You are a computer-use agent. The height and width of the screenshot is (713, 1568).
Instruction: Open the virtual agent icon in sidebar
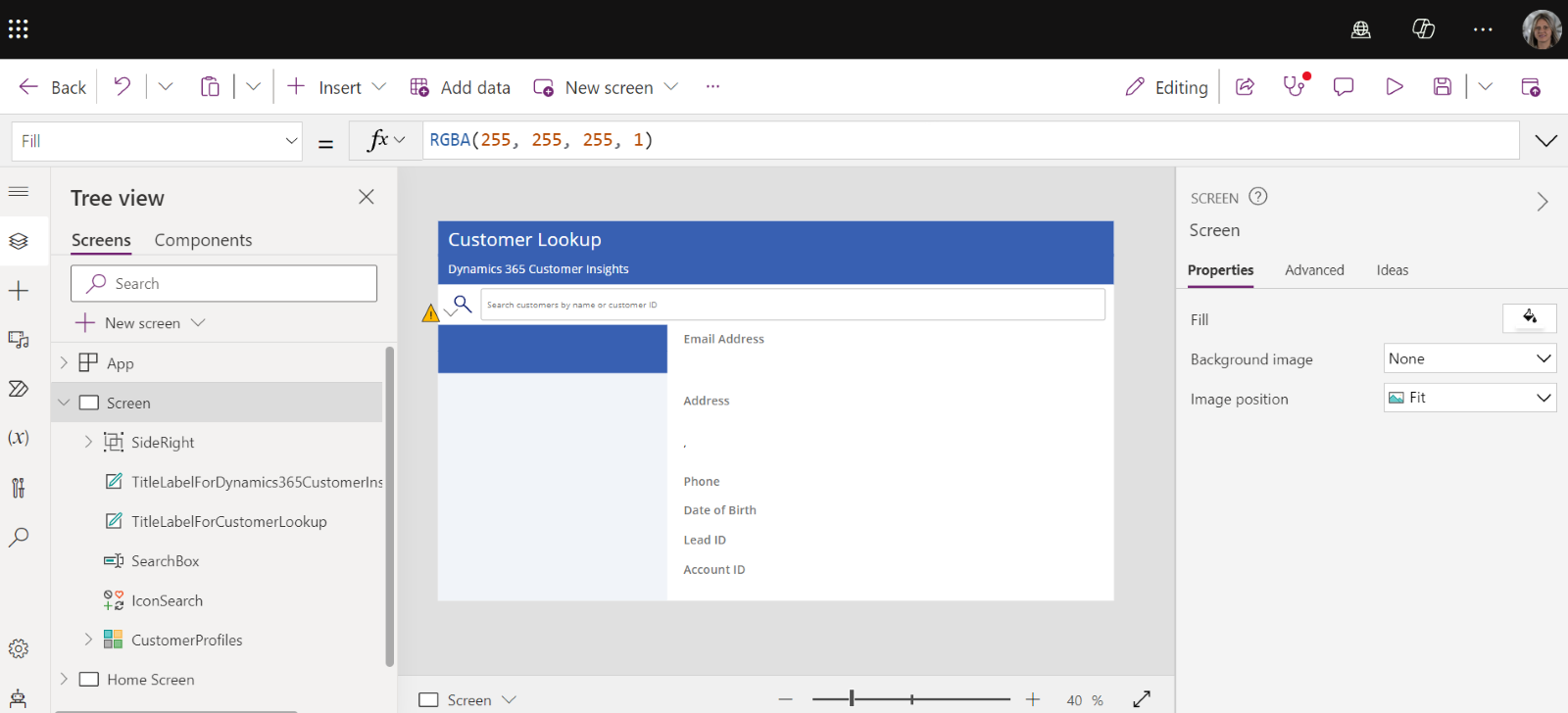(x=19, y=699)
